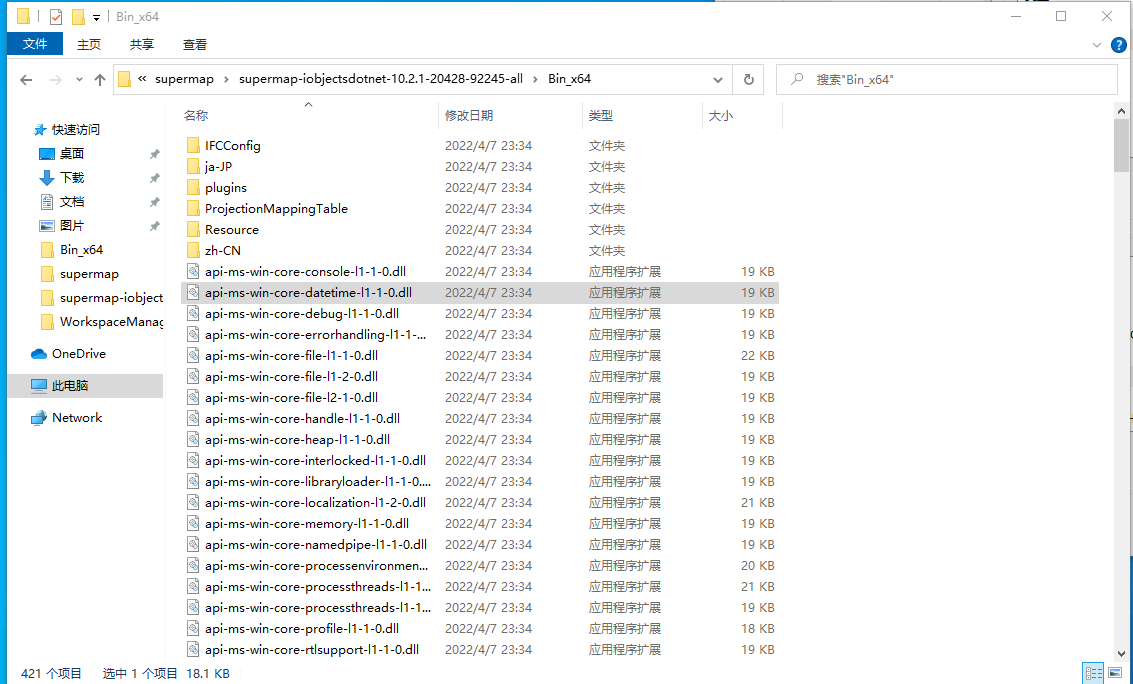Click the scrollbar up arrow
Image resolution: width=1133 pixels, height=684 pixels.
coord(1121,111)
